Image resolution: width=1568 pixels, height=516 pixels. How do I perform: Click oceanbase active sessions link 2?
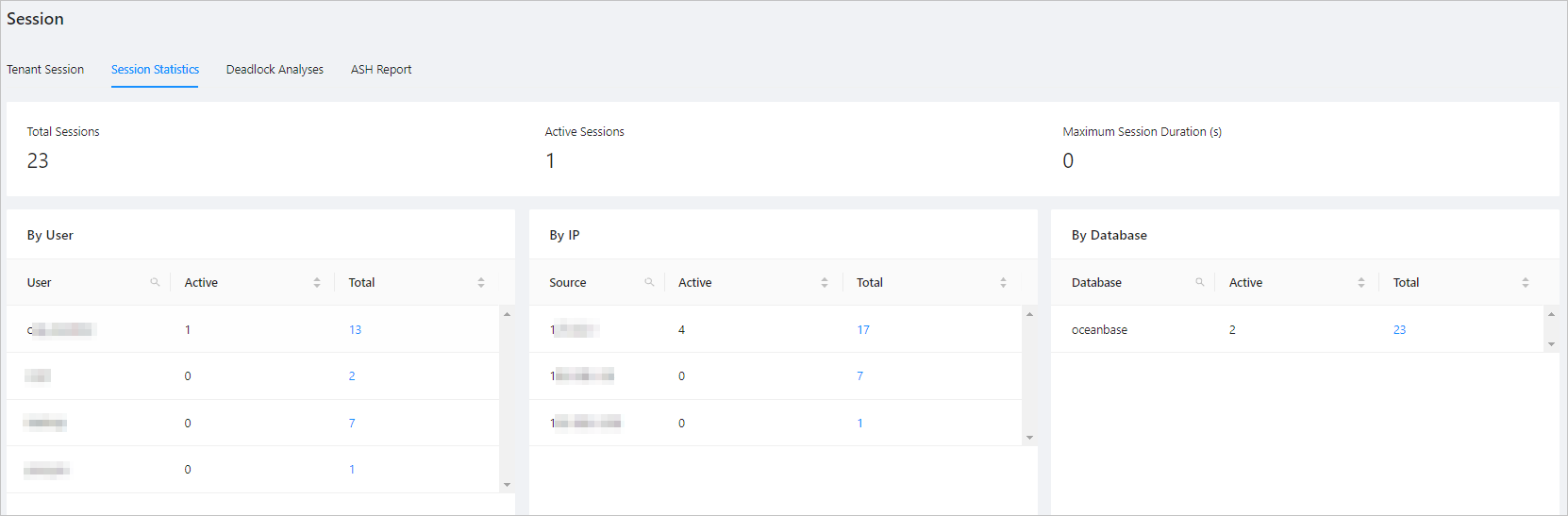pos(1232,330)
